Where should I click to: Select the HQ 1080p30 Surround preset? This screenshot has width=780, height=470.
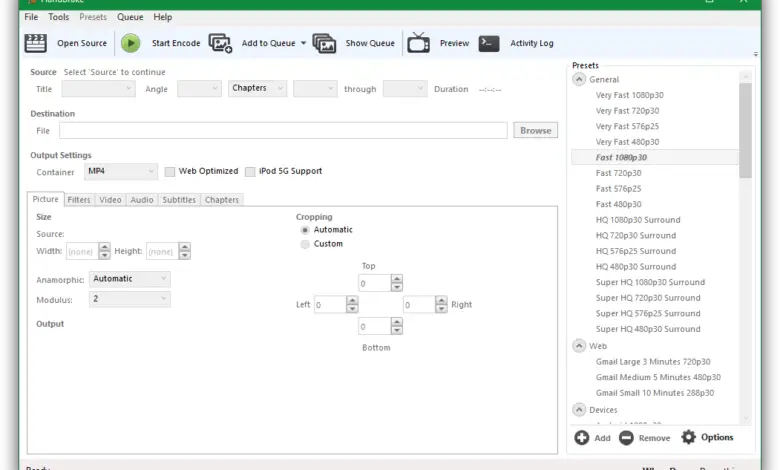[638, 220]
